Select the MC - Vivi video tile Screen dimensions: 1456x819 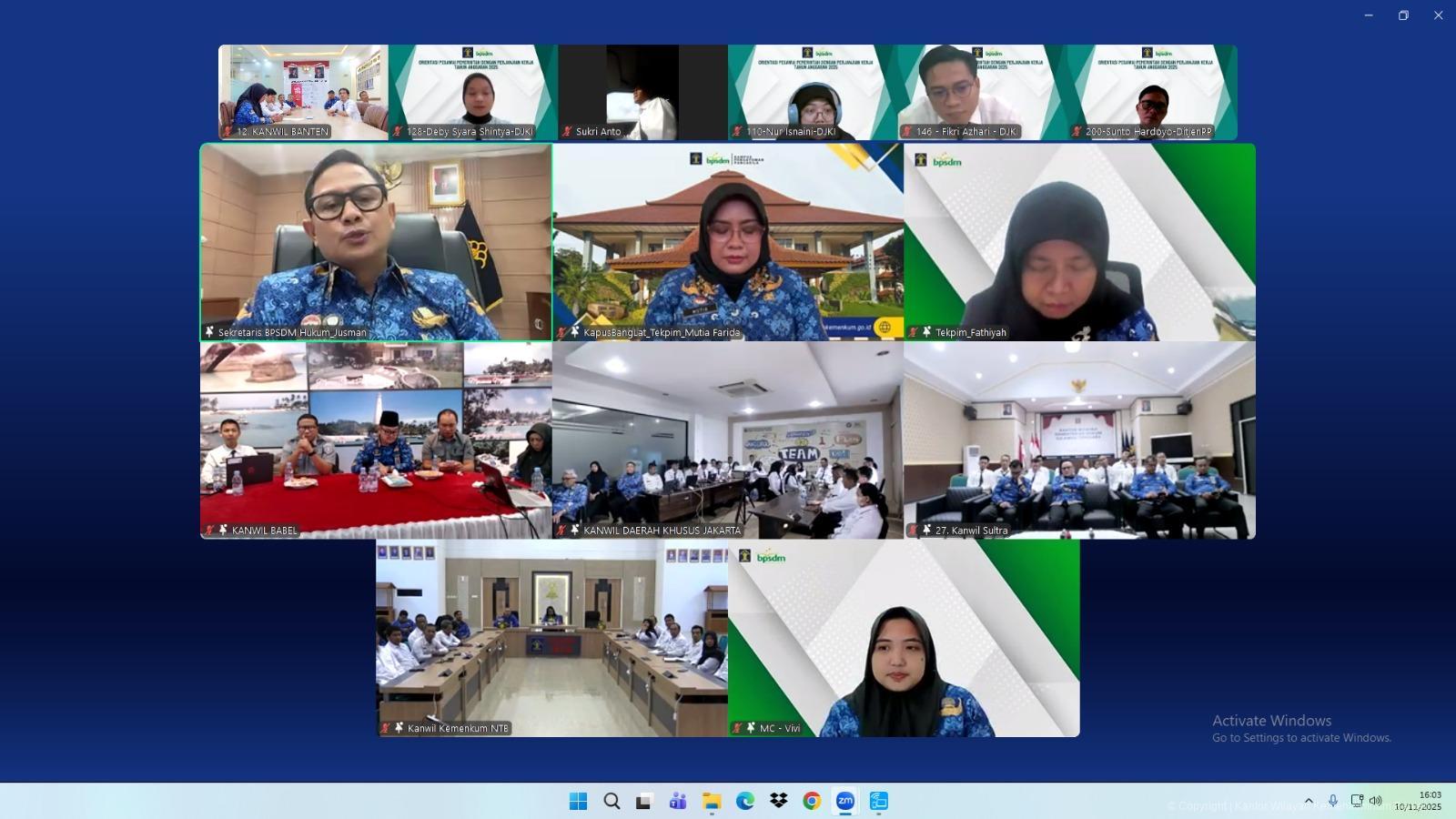click(x=904, y=638)
